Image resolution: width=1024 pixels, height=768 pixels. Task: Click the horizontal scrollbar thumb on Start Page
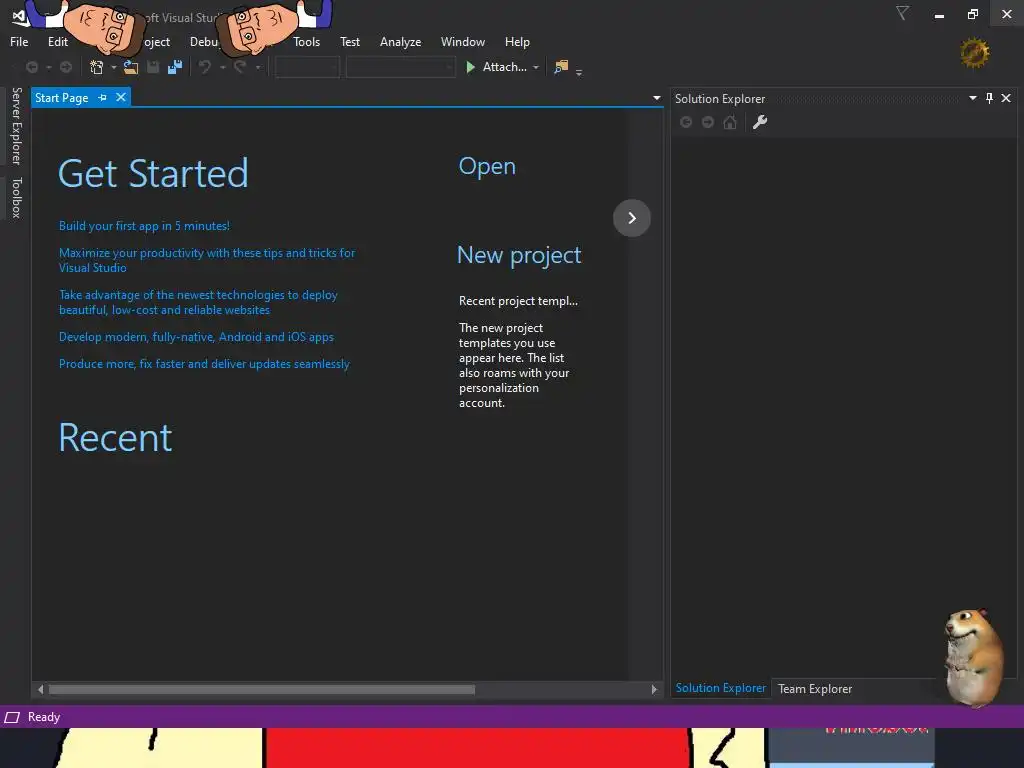[x=262, y=690]
